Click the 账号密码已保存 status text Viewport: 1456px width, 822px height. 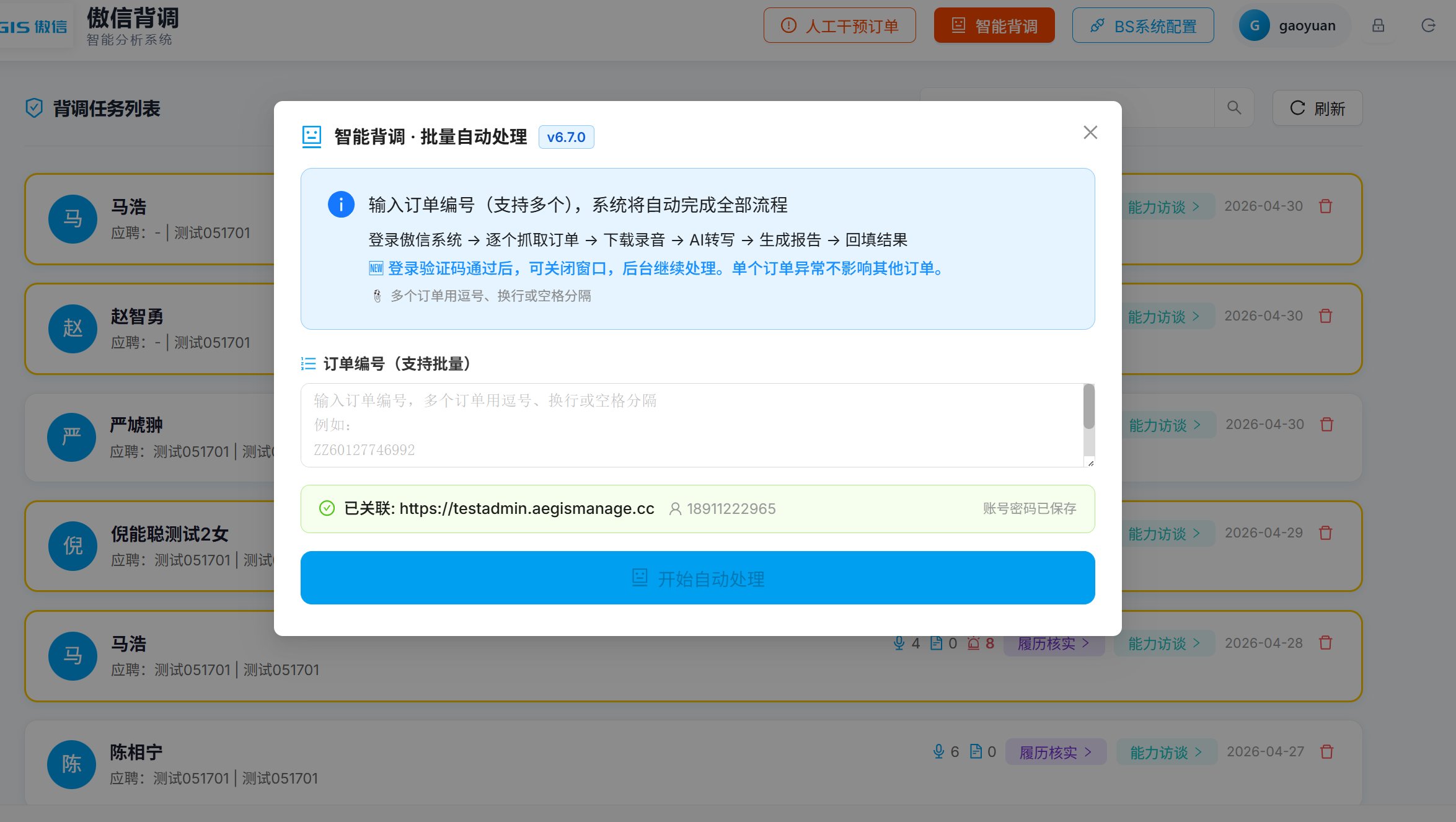click(1029, 508)
